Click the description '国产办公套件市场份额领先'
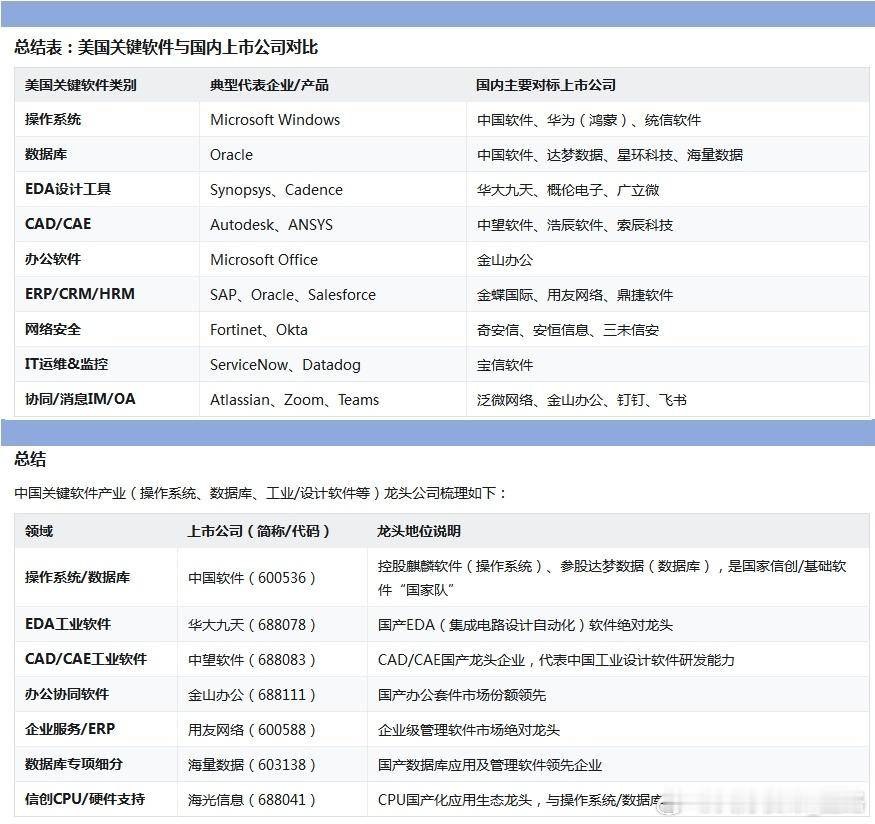 click(461, 695)
